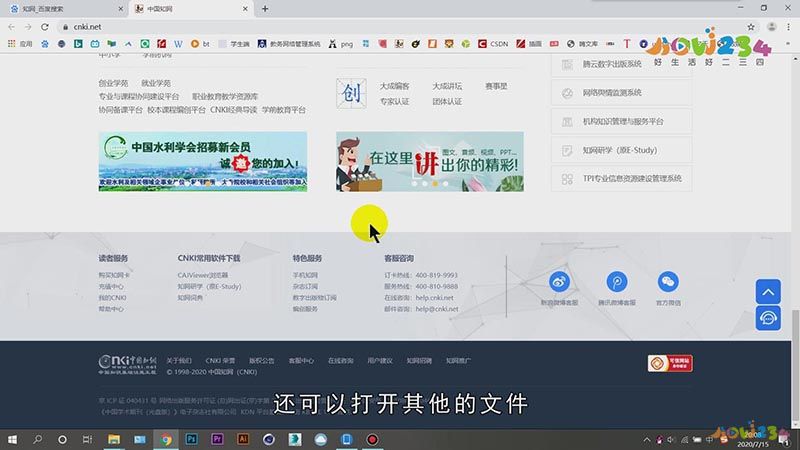Open the 帮助中心 link

click(111, 309)
